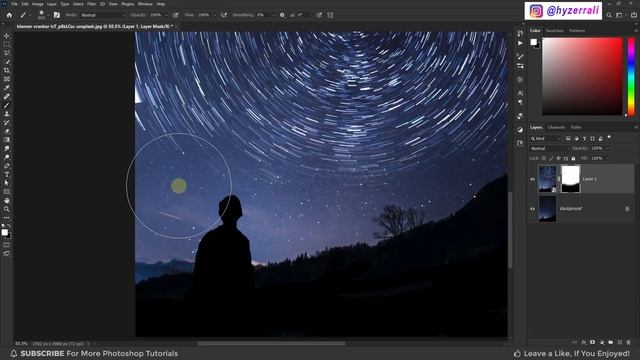This screenshot has height=360, width=640.
Task: Switch to the Swatches tab
Action: (x=554, y=31)
